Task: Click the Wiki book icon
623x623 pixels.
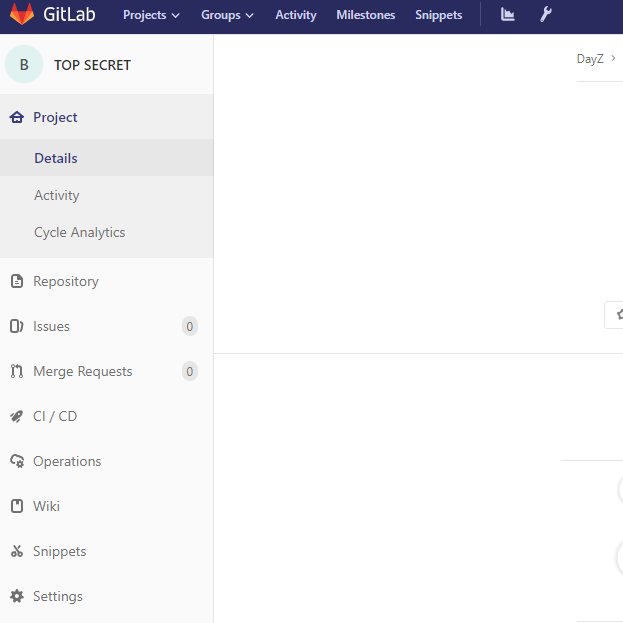Action: [x=17, y=506]
